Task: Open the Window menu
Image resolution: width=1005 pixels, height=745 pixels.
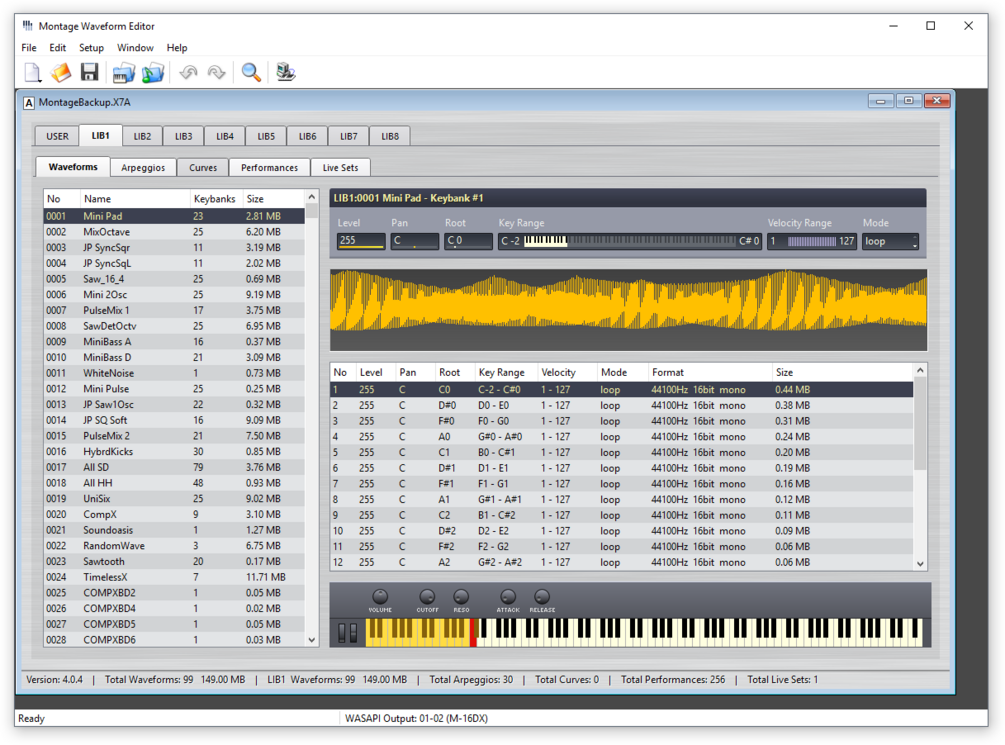Action: (x=135, y=47)
